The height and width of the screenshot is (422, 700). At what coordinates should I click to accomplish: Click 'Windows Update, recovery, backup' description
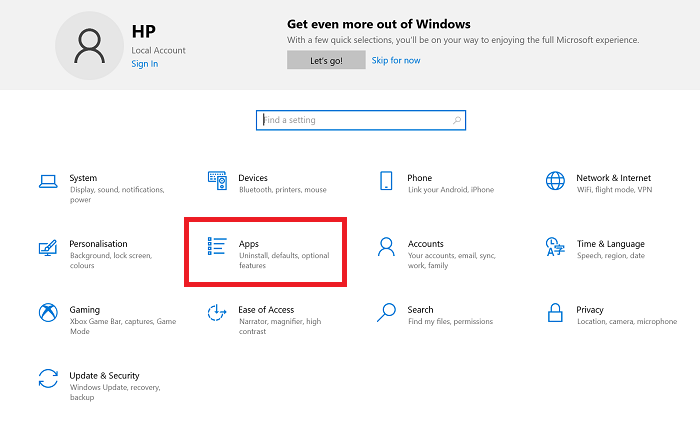point(115,392)
